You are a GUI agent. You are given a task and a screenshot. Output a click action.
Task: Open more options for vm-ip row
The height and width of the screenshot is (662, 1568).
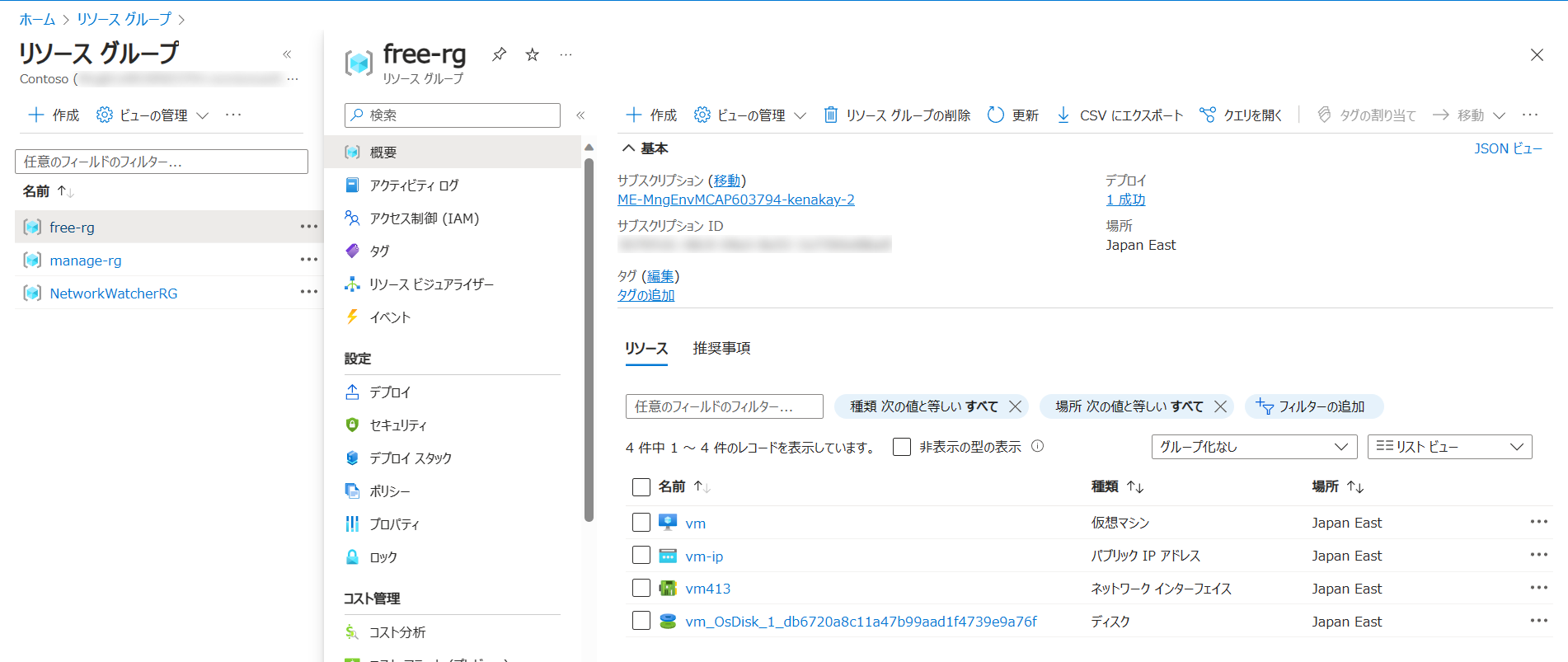[x=1538, y=555]
